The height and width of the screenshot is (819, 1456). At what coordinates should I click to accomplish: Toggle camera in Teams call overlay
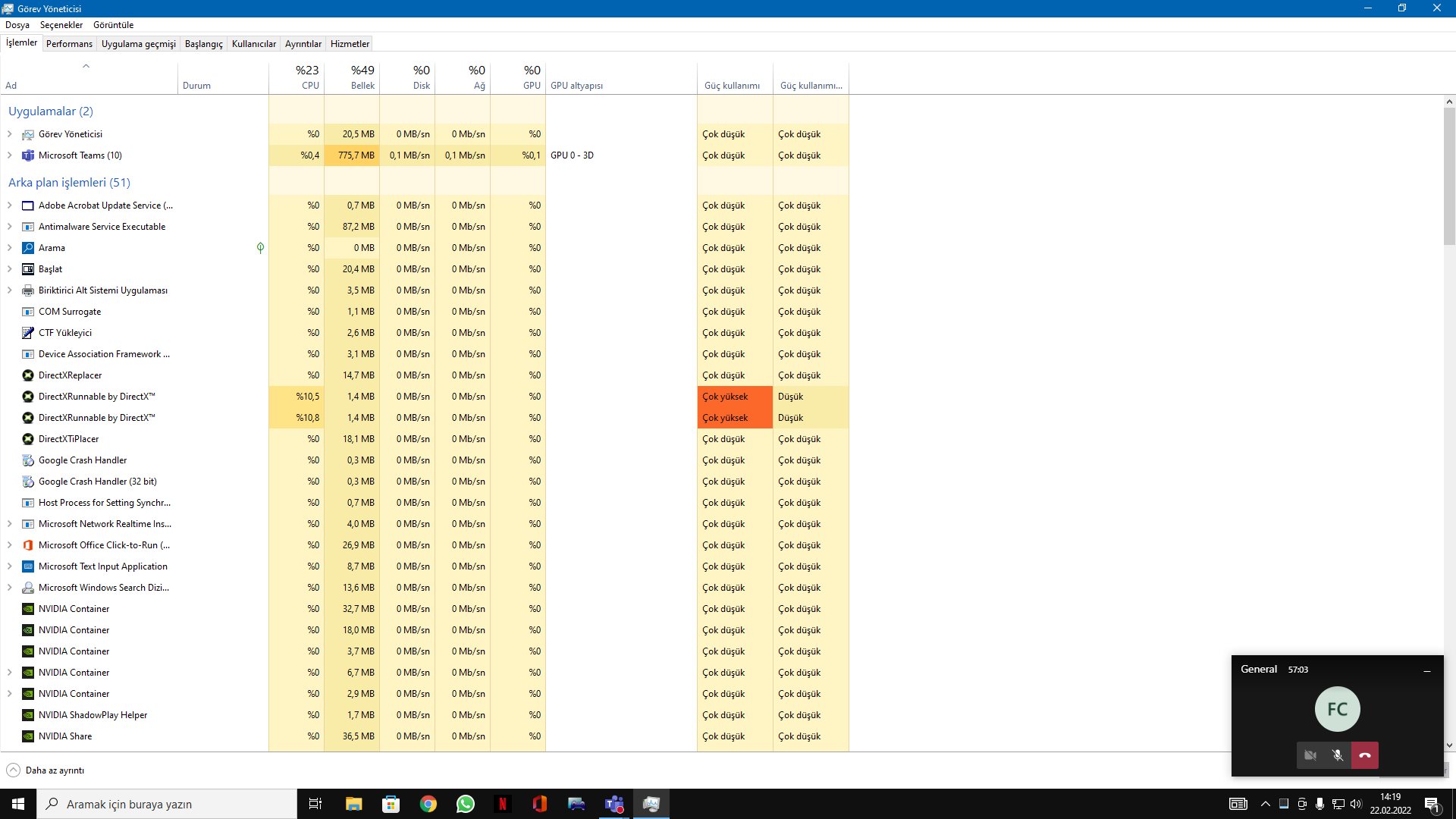click(x=1311, y=755)
